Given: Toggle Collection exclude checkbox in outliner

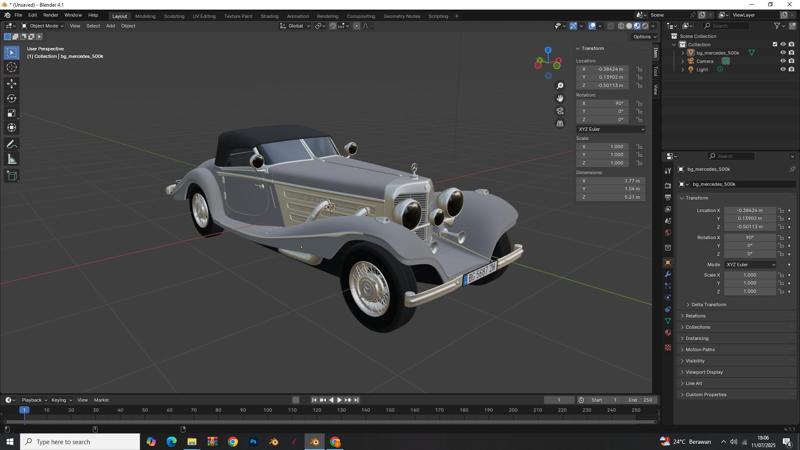Looking at the screenshot, I should (x=775, y=44).
